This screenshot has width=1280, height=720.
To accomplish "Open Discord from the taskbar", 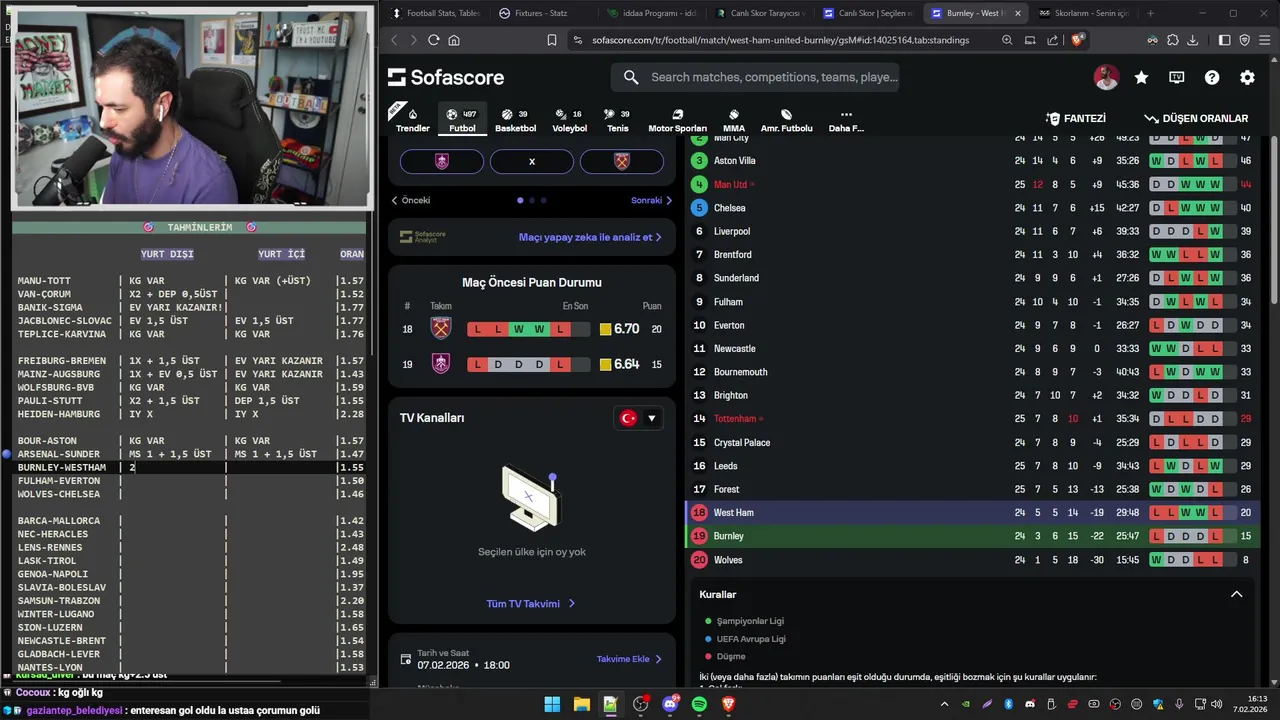I will [670, 704].
